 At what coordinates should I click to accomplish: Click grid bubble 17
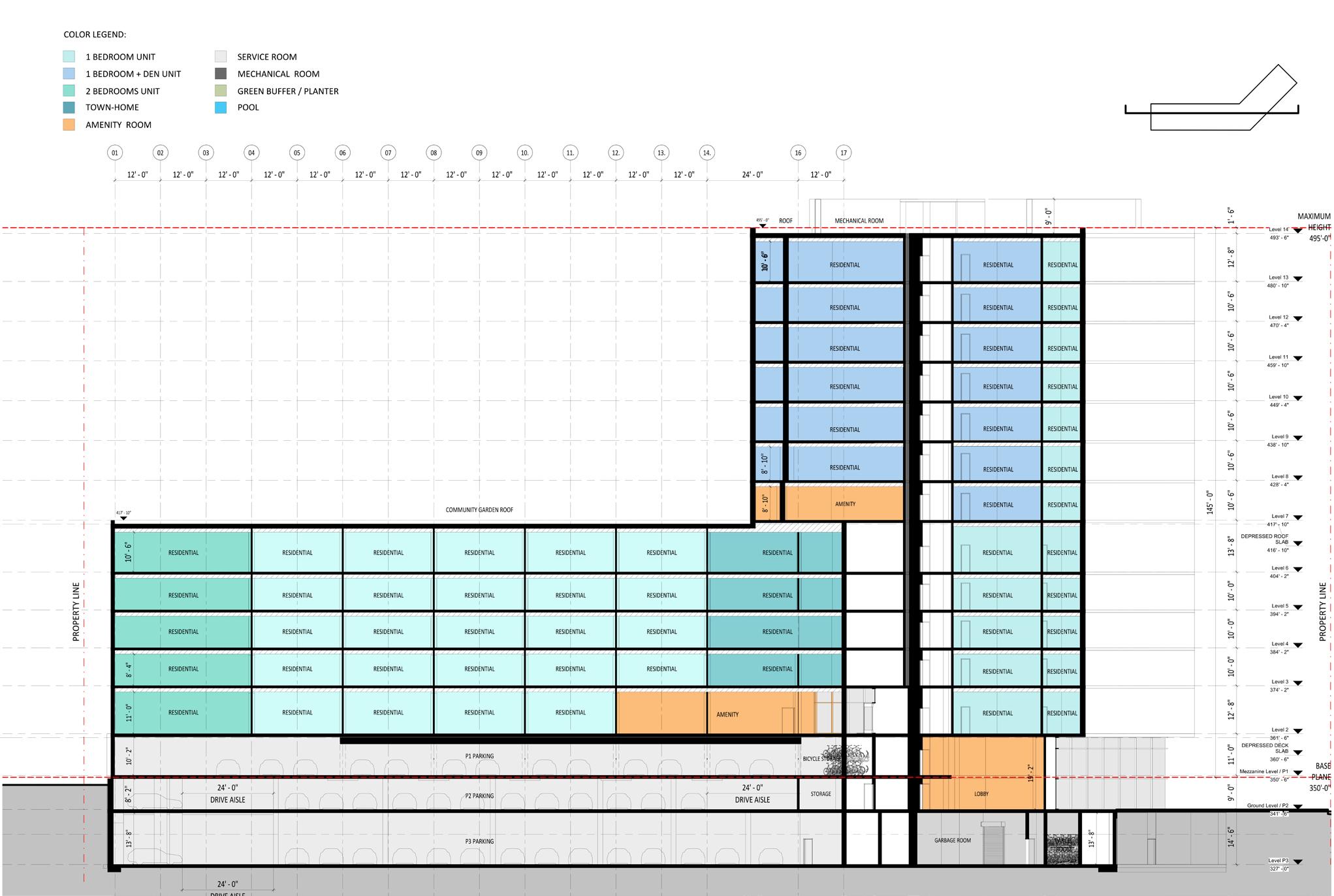[844, 153]
